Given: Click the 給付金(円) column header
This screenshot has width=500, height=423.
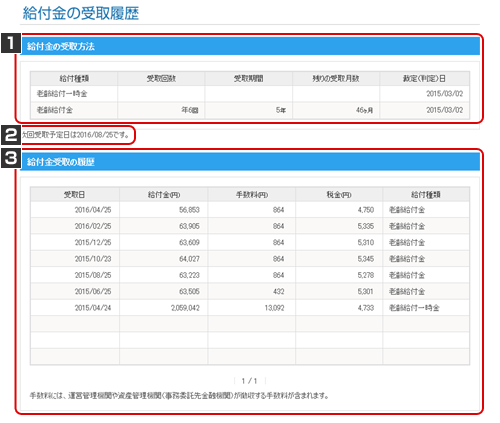Looking at the screenshot, I should click(x=164, y=194).
